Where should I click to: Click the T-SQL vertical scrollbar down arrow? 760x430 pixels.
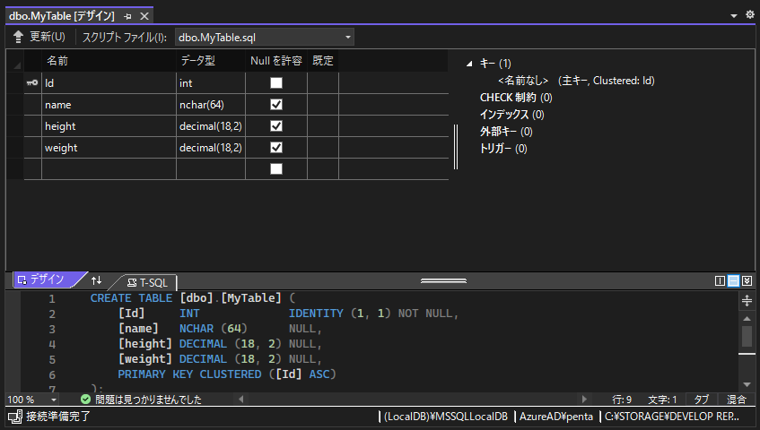pyautogui.click(x=747, y=384)
